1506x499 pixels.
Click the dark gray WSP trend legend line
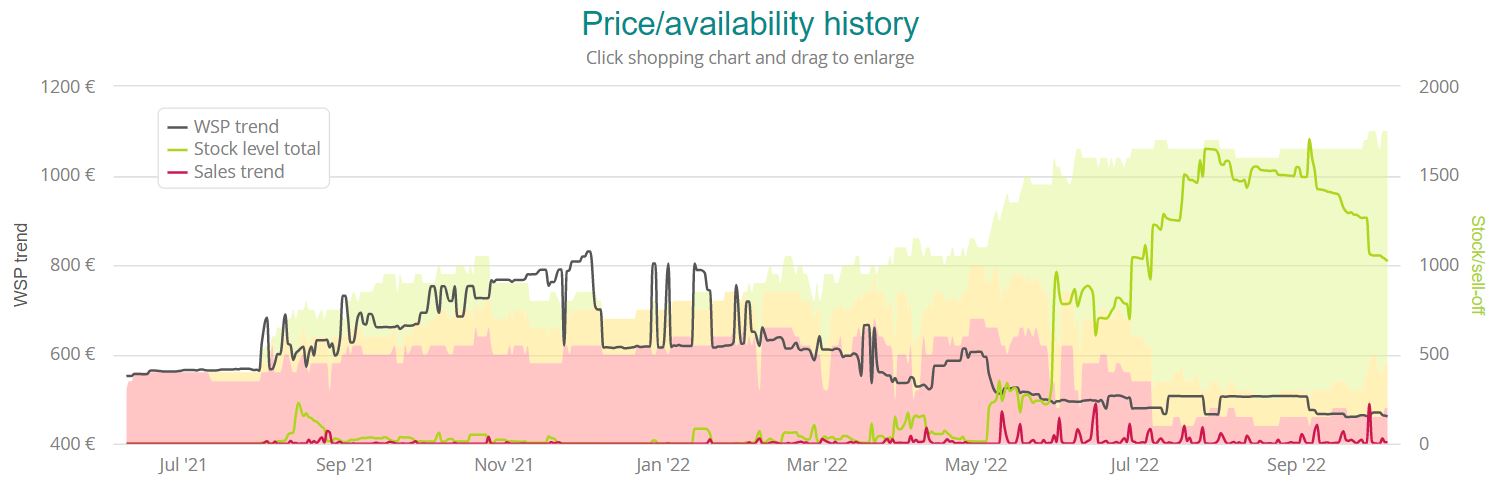tap(178, 127)
